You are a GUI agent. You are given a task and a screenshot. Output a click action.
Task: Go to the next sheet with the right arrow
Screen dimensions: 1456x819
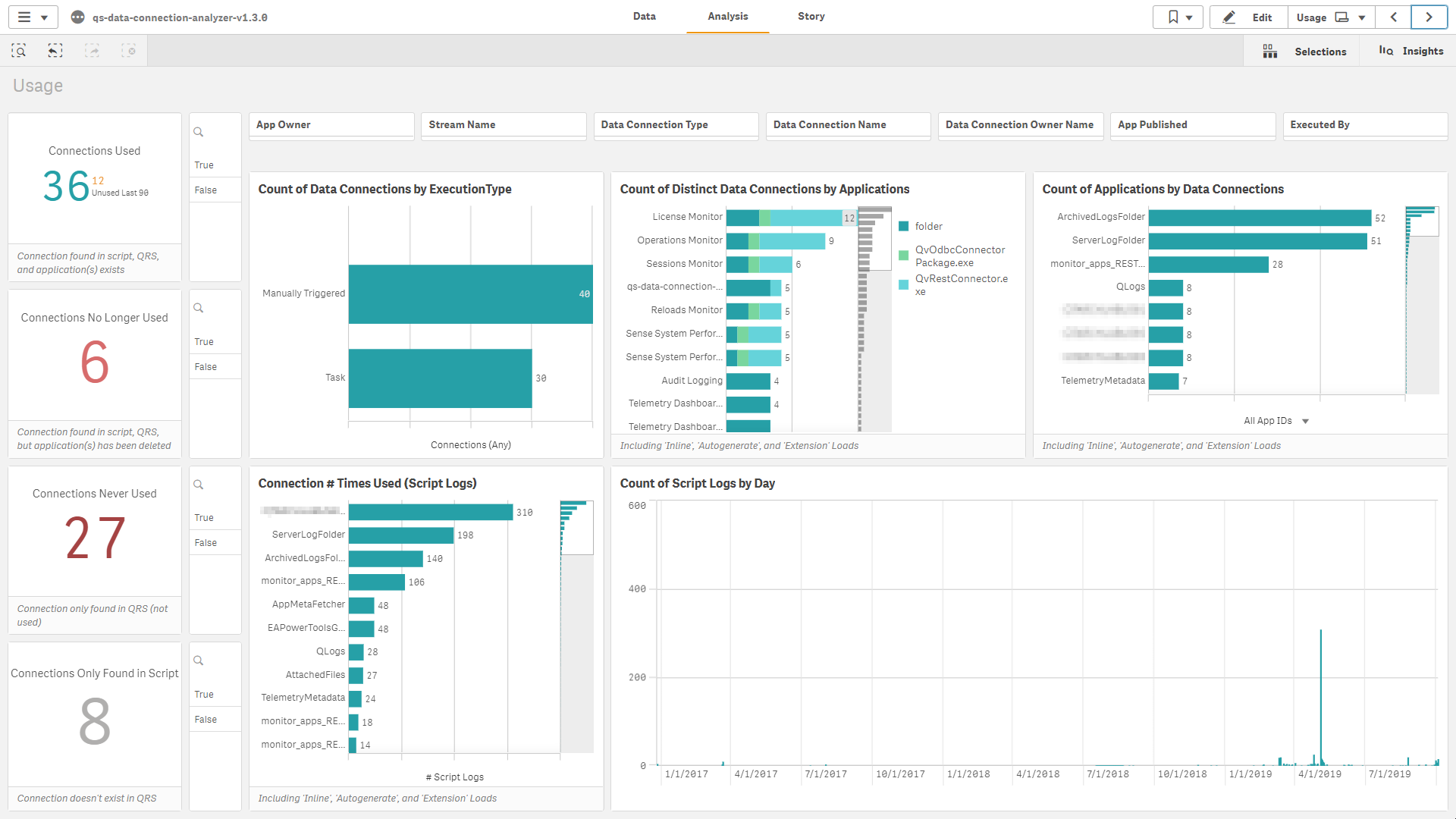1429,17
